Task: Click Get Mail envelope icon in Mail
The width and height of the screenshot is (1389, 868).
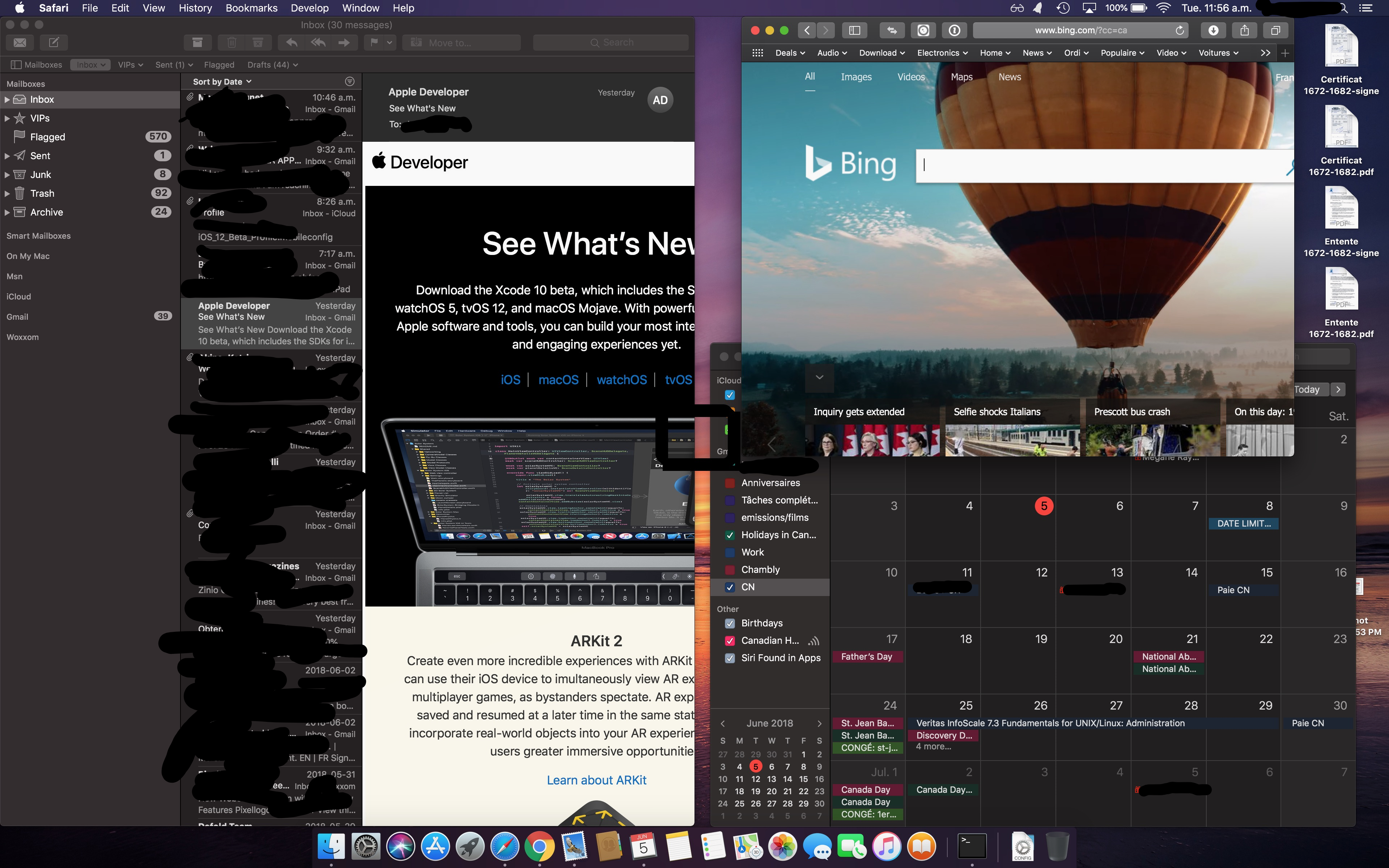Action: tap(20, 42)
